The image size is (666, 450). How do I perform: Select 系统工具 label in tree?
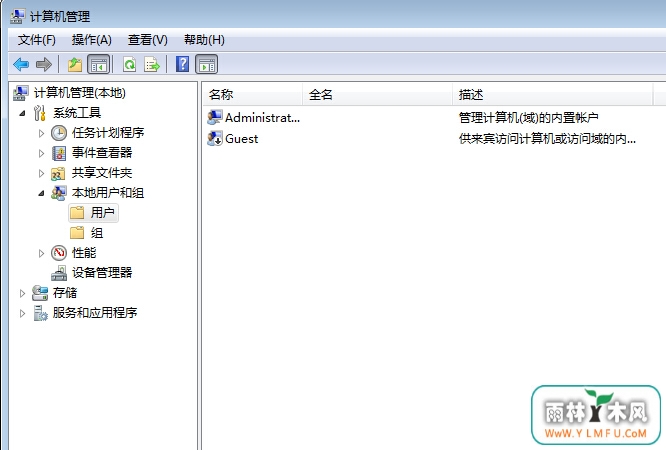[77, 113]
